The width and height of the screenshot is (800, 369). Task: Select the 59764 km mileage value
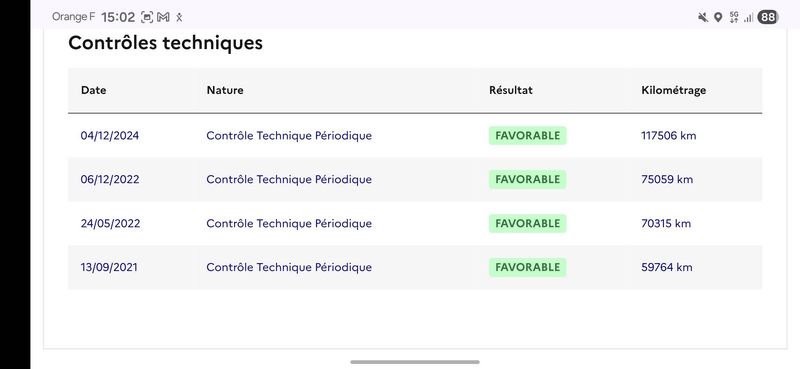tap(667, 267)
